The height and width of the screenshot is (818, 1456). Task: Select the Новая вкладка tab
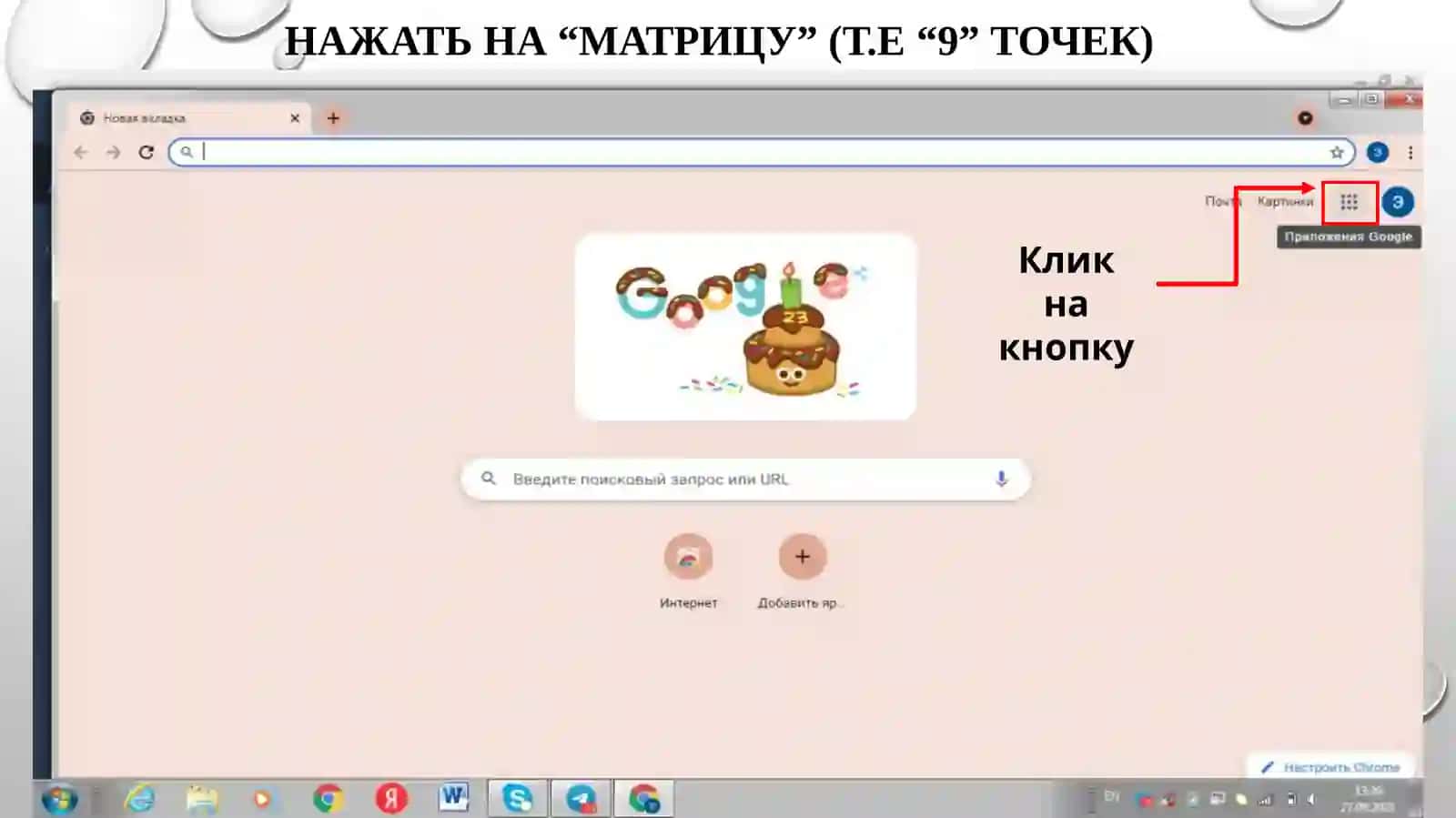(190, 118)
